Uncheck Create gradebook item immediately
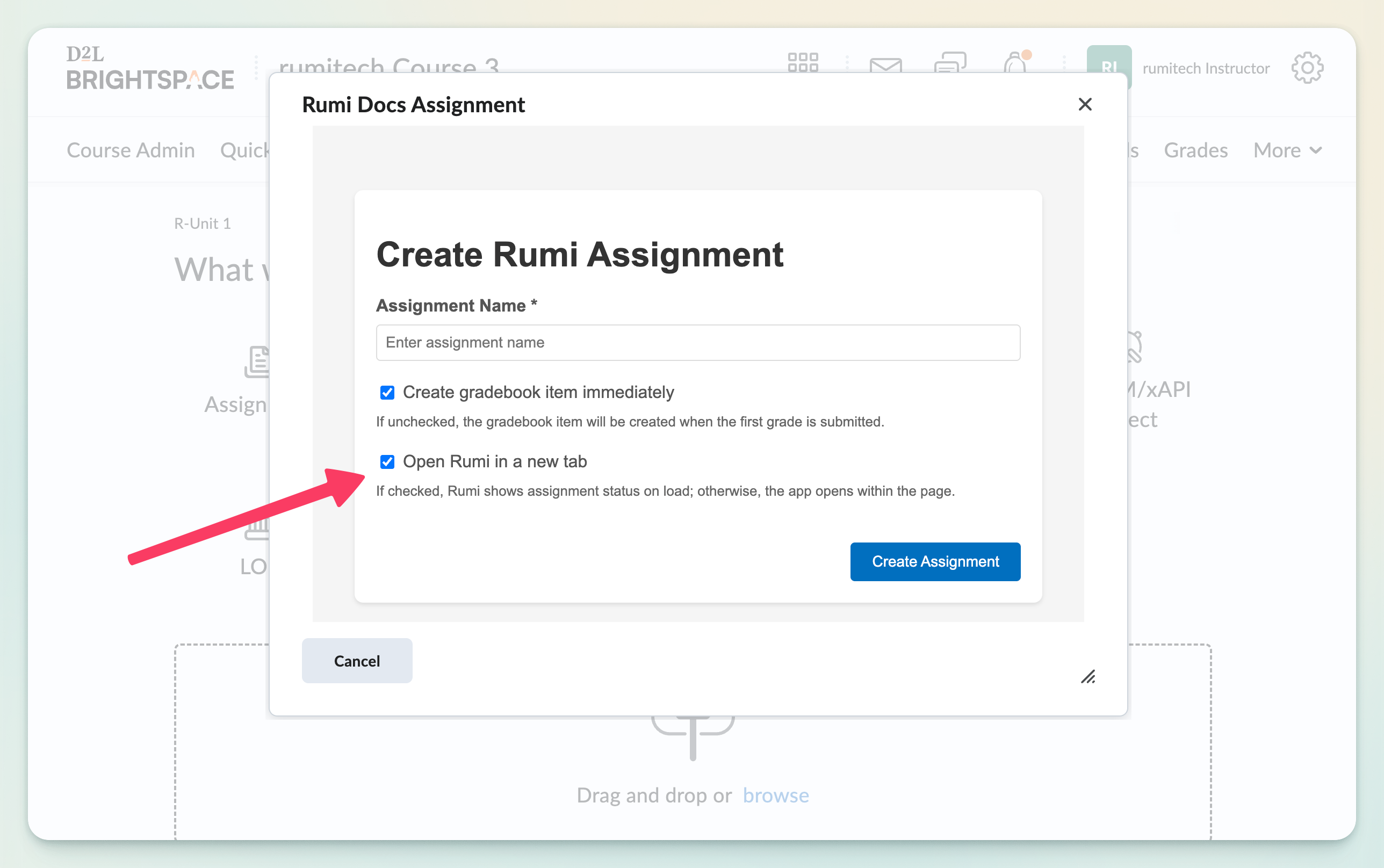Screen dimensions: 1384x868 click(x=387, y=393)
